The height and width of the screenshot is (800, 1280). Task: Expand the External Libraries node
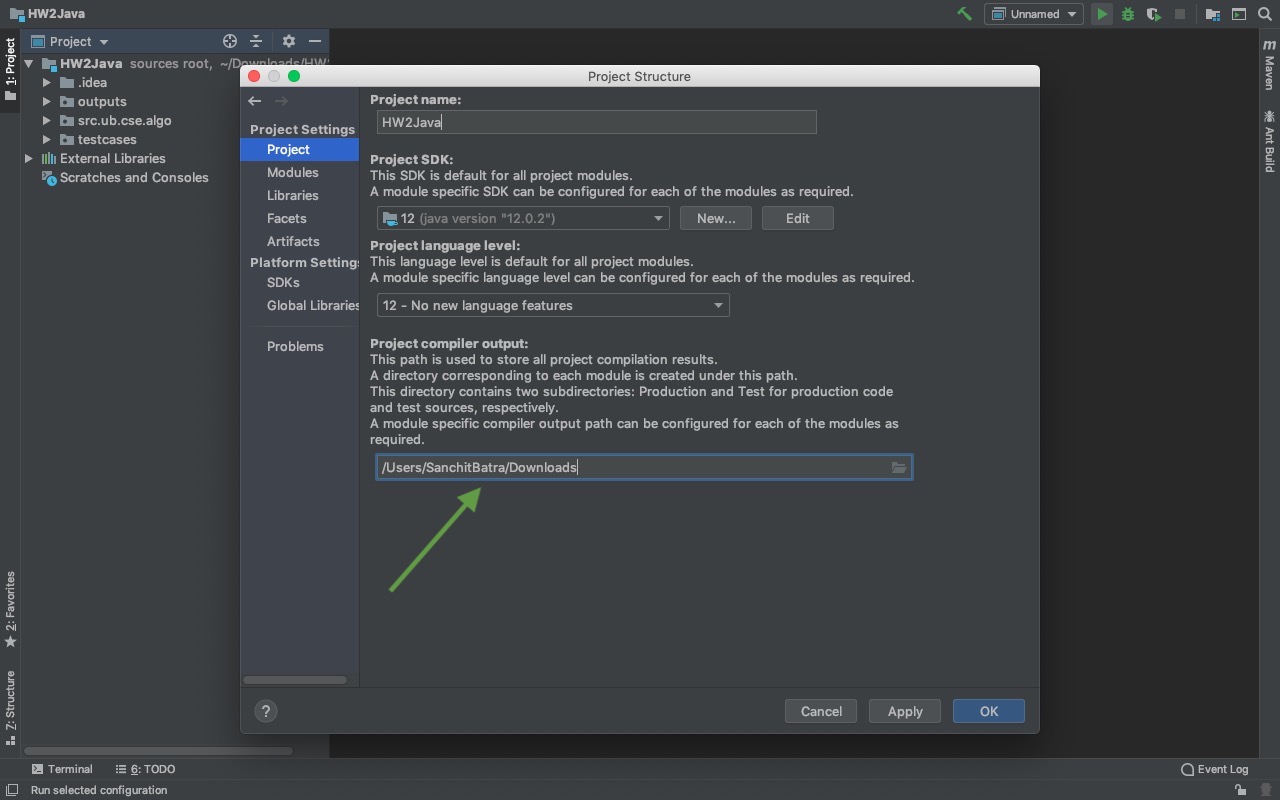[x=29, y=158]
